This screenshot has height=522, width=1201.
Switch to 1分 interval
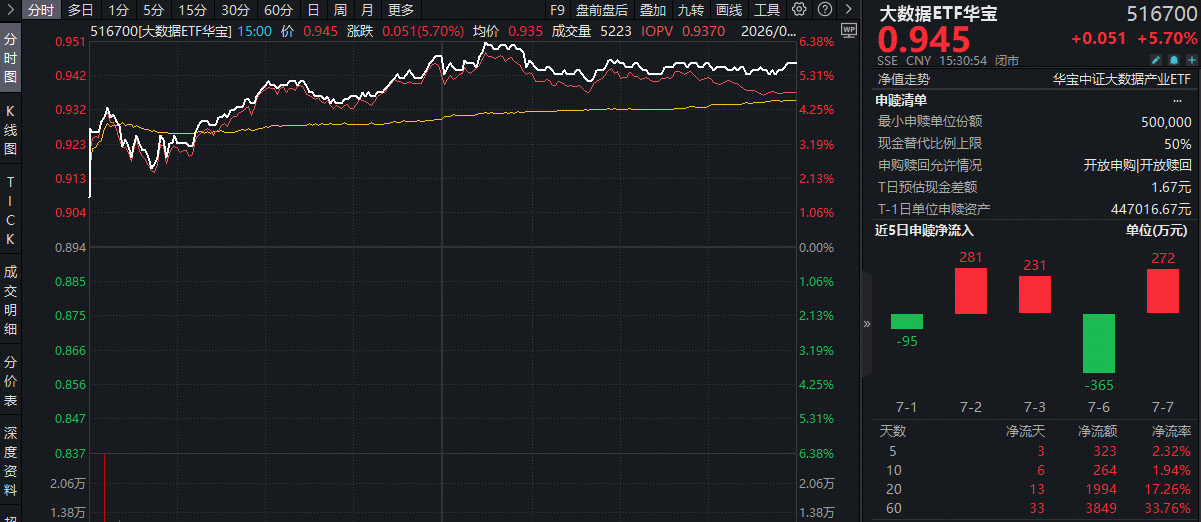[x=118, y=10]
